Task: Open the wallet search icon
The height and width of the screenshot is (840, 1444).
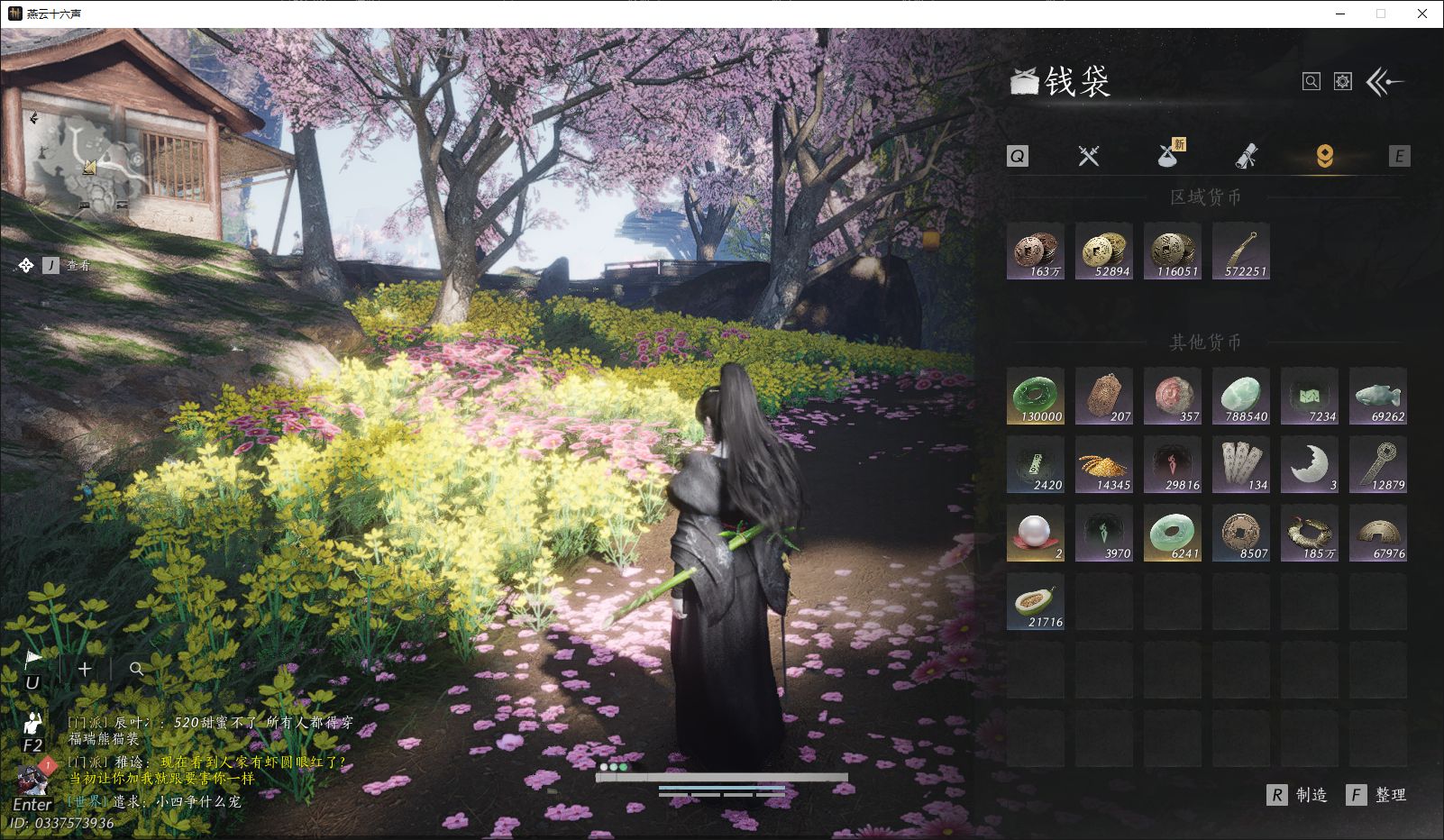Action: point(1311,82)
